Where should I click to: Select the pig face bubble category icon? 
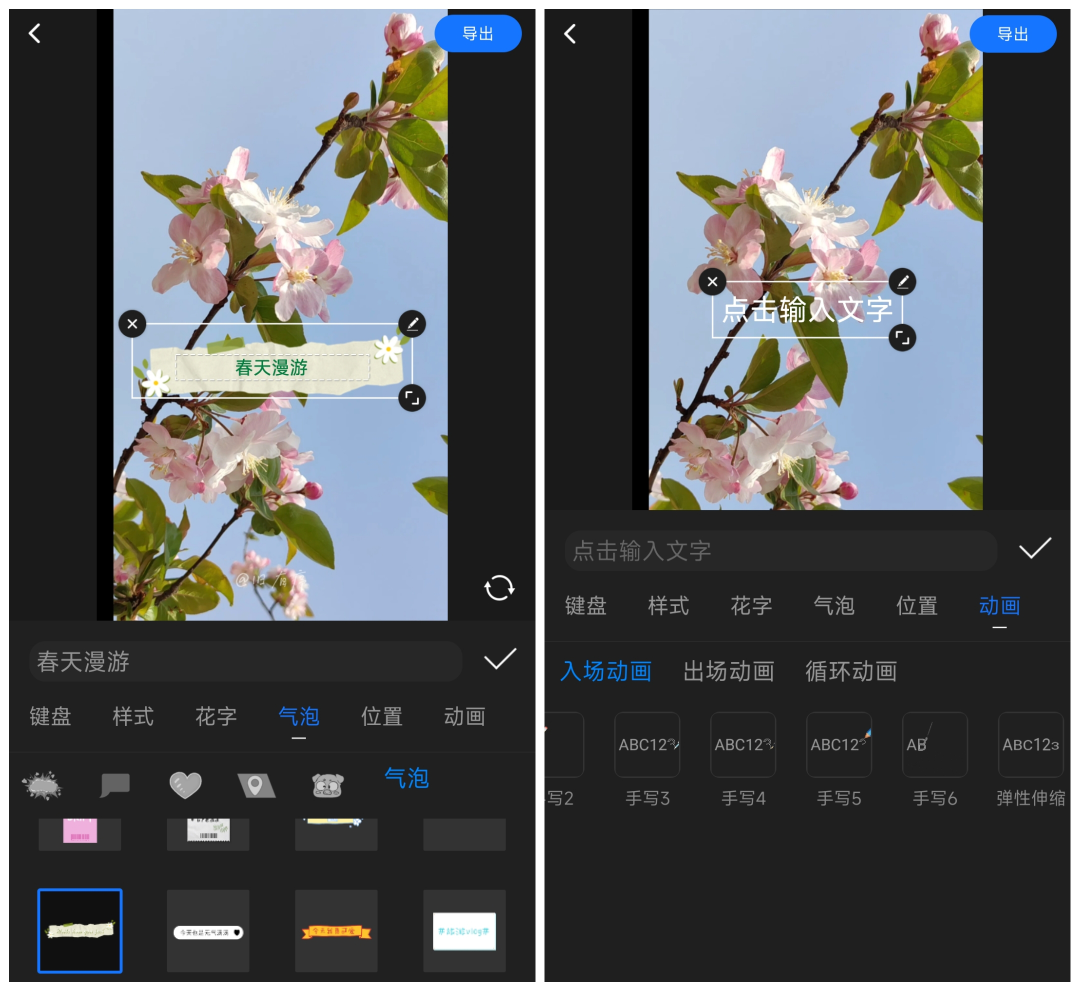pyautogui.click(x=327, y=785)
